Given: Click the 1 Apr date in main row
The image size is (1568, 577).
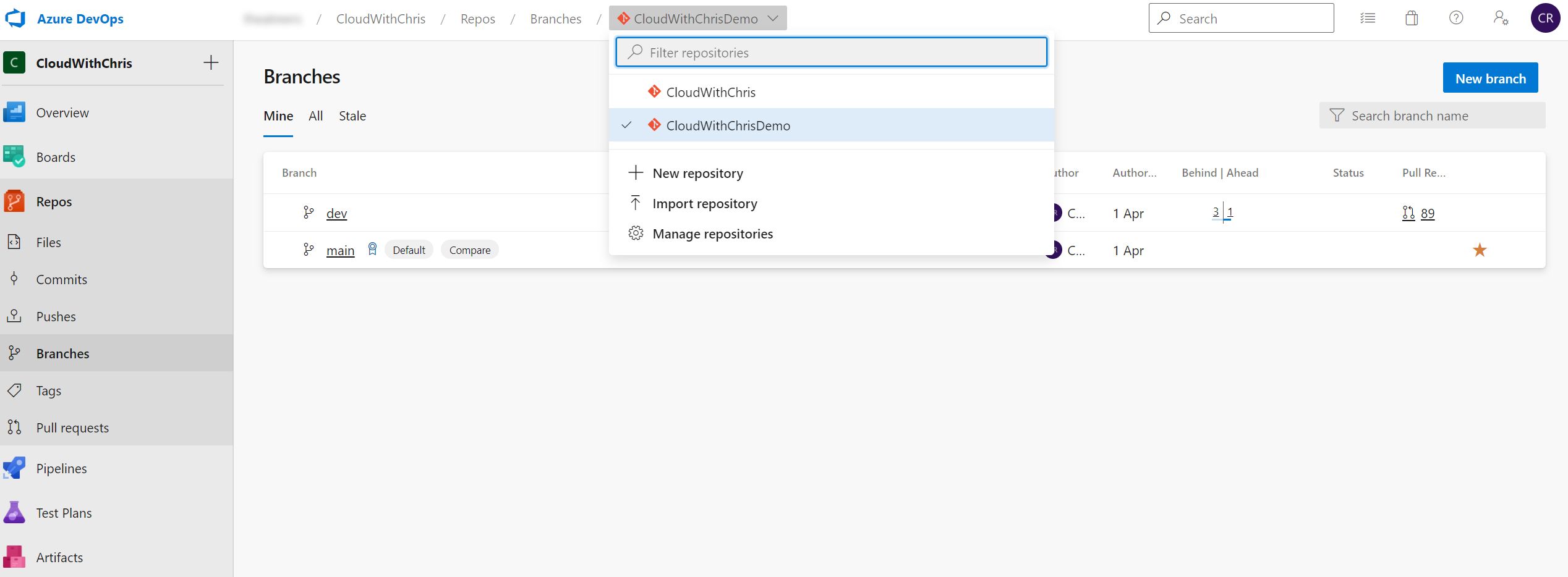Looking at the screenshot, I should pos(1128,250).
